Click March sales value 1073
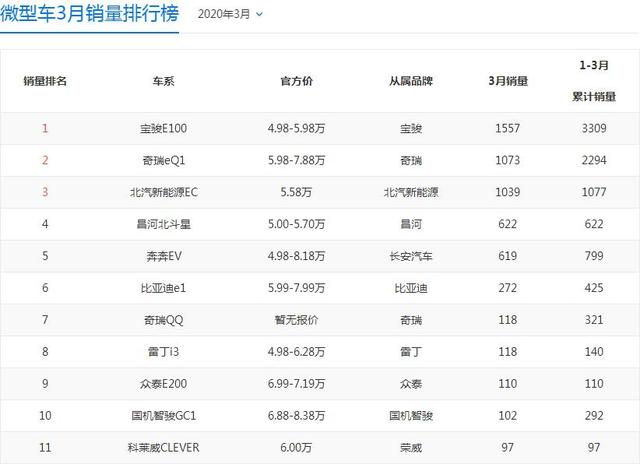 tap(507, 160)
